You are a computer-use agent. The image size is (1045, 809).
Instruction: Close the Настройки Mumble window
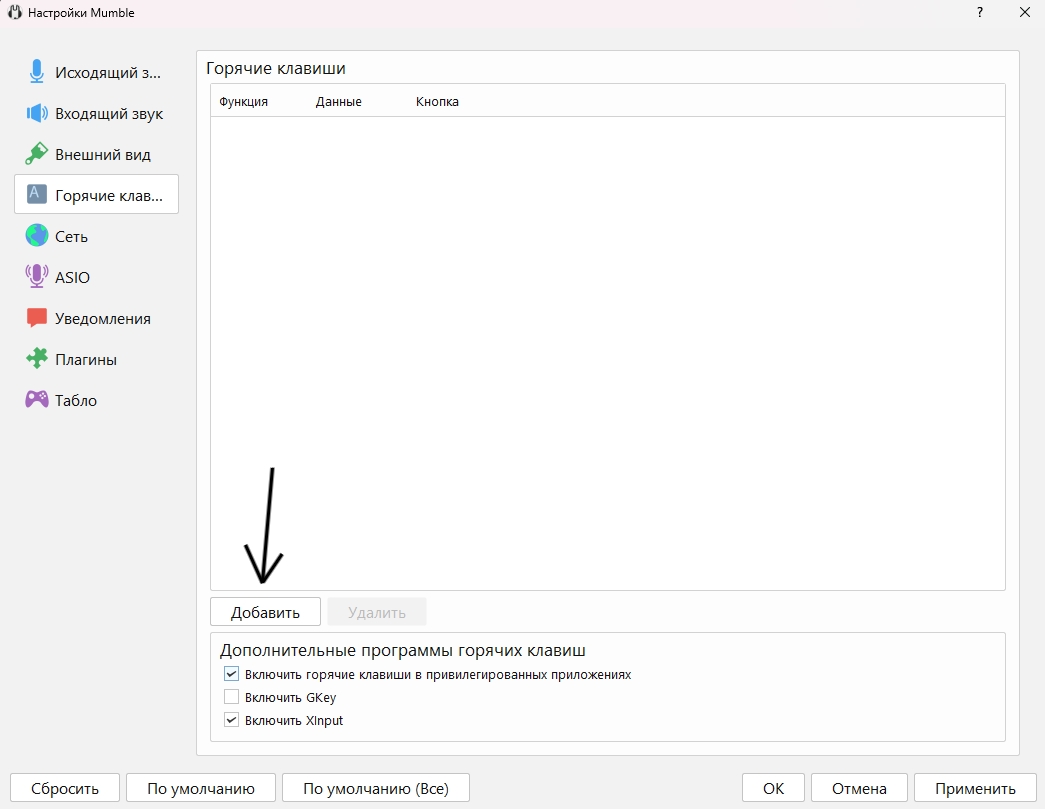click(1025, 13)
